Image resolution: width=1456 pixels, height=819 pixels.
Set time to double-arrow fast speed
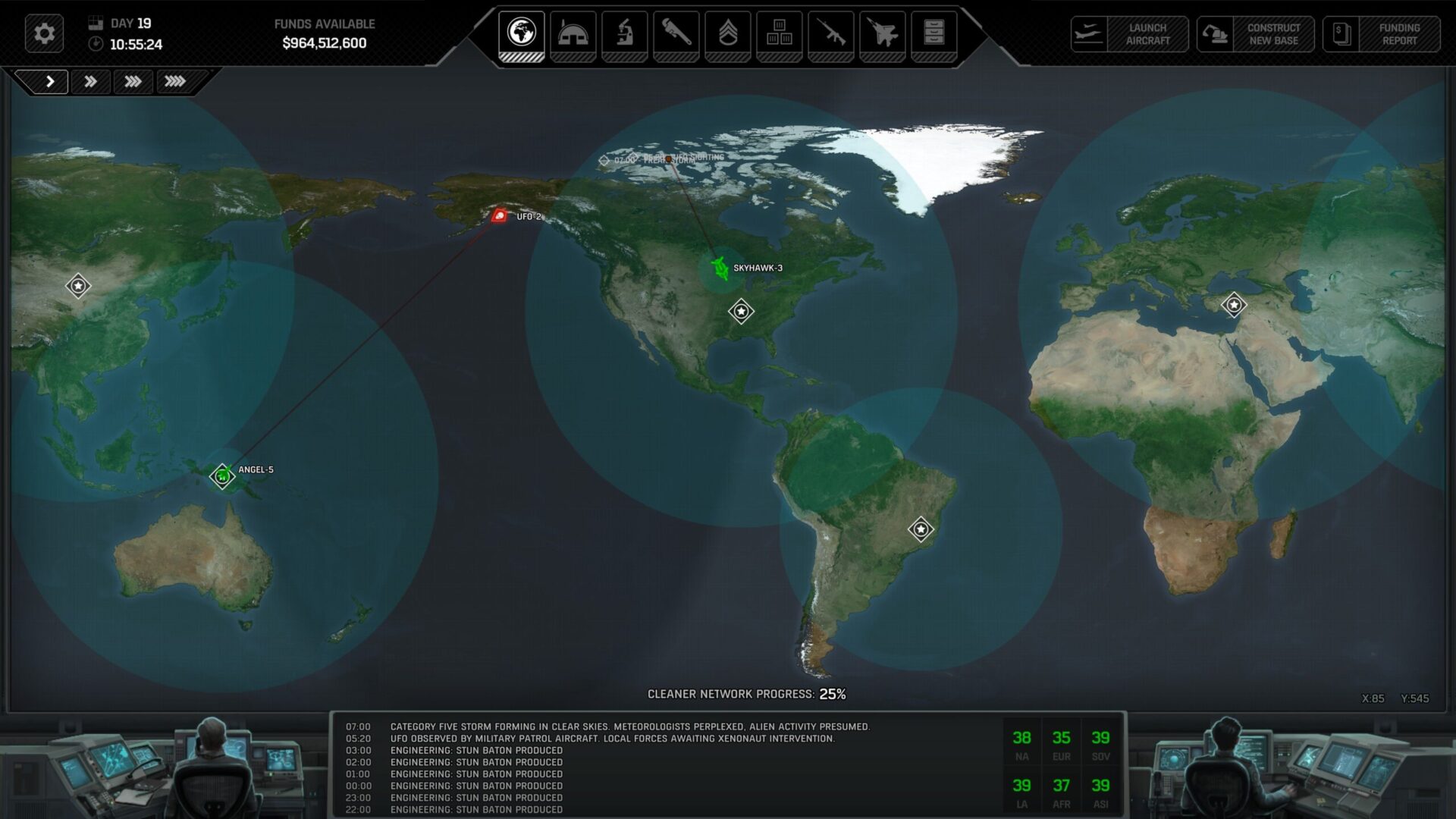click(91, 81)
